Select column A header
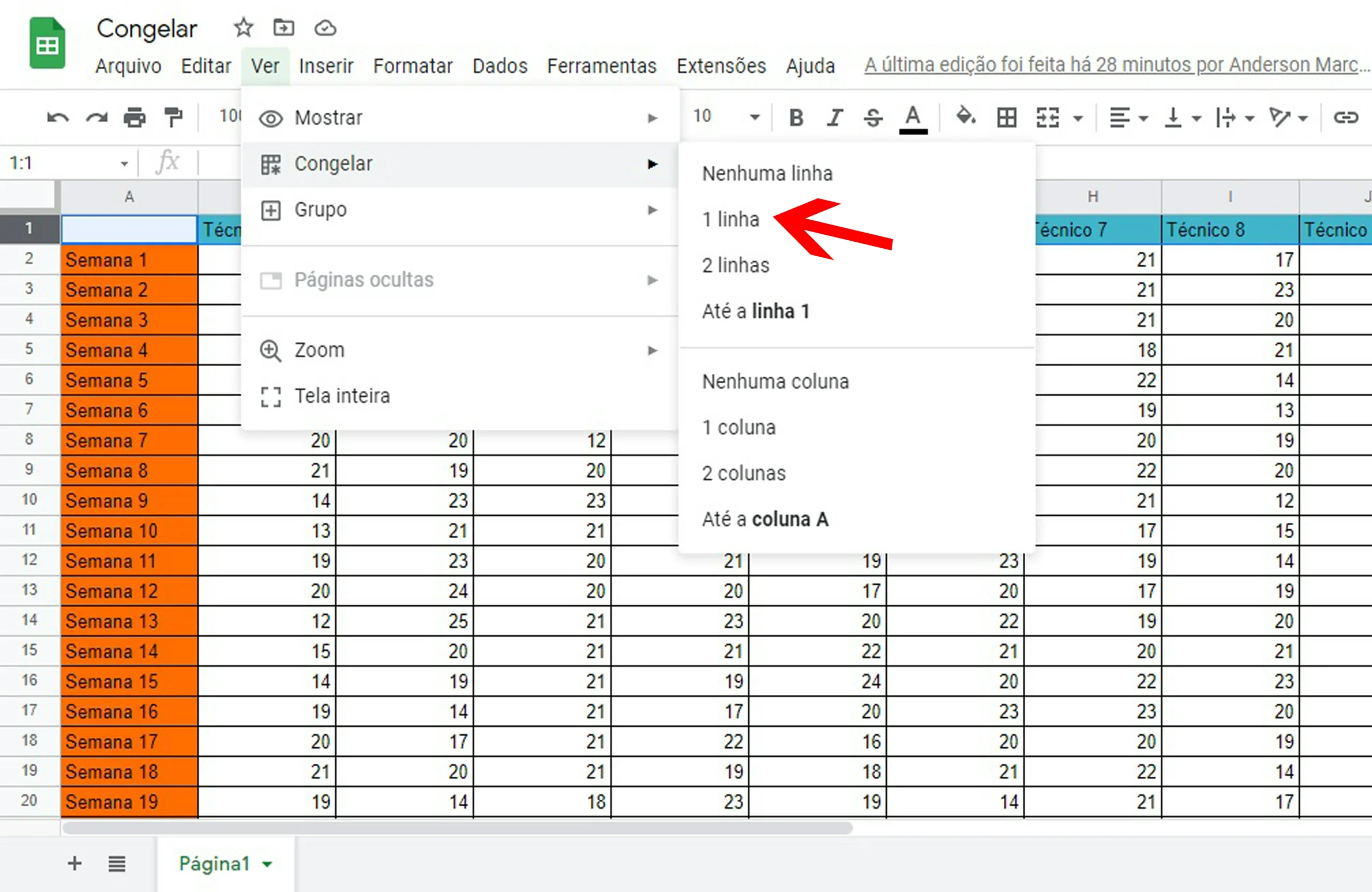 [129, 197]
